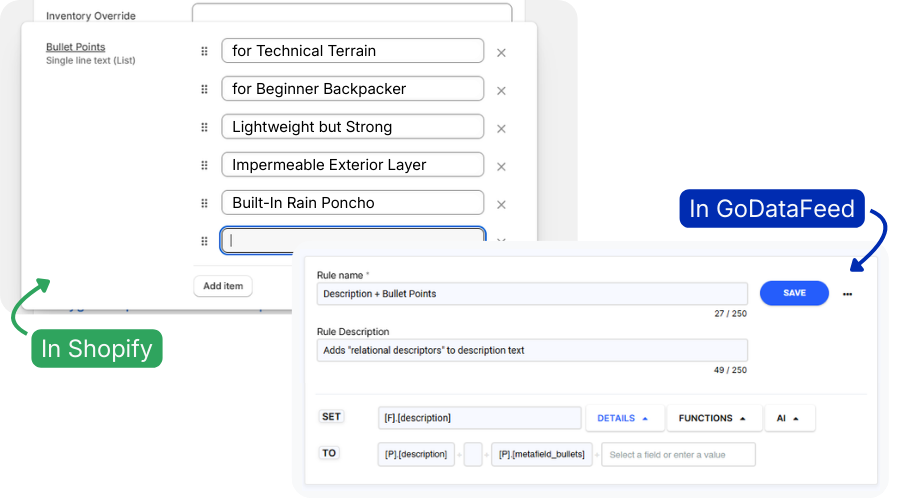
Task: Click drag handle beside 'for Beginner Backpacker'
Action: tap(204, 89)
